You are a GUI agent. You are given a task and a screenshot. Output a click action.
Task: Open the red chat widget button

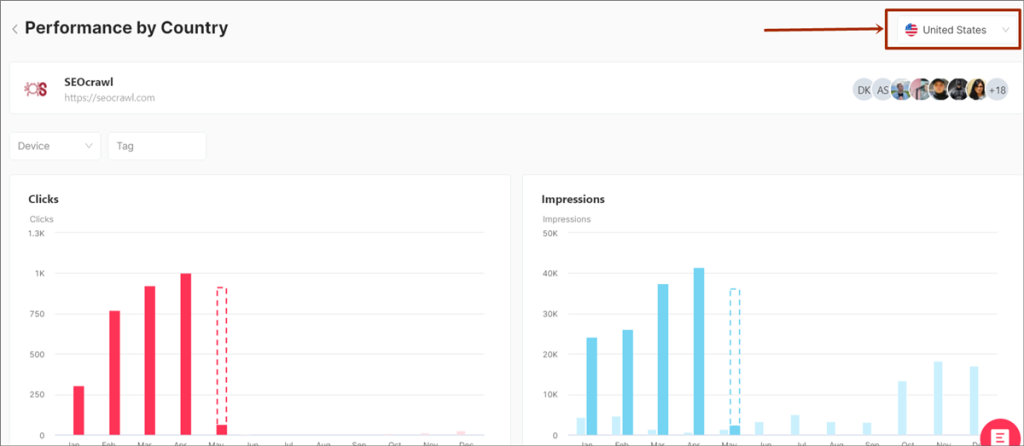(x=1001, y=435)
